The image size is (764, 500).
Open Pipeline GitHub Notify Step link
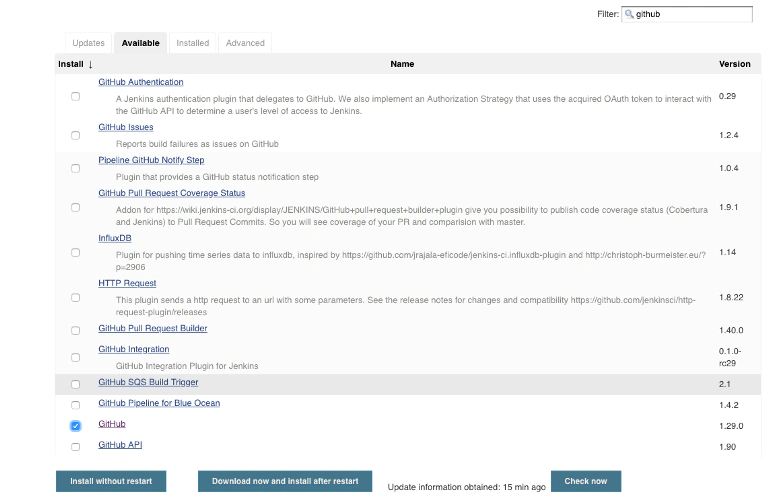tap(151, 160)
